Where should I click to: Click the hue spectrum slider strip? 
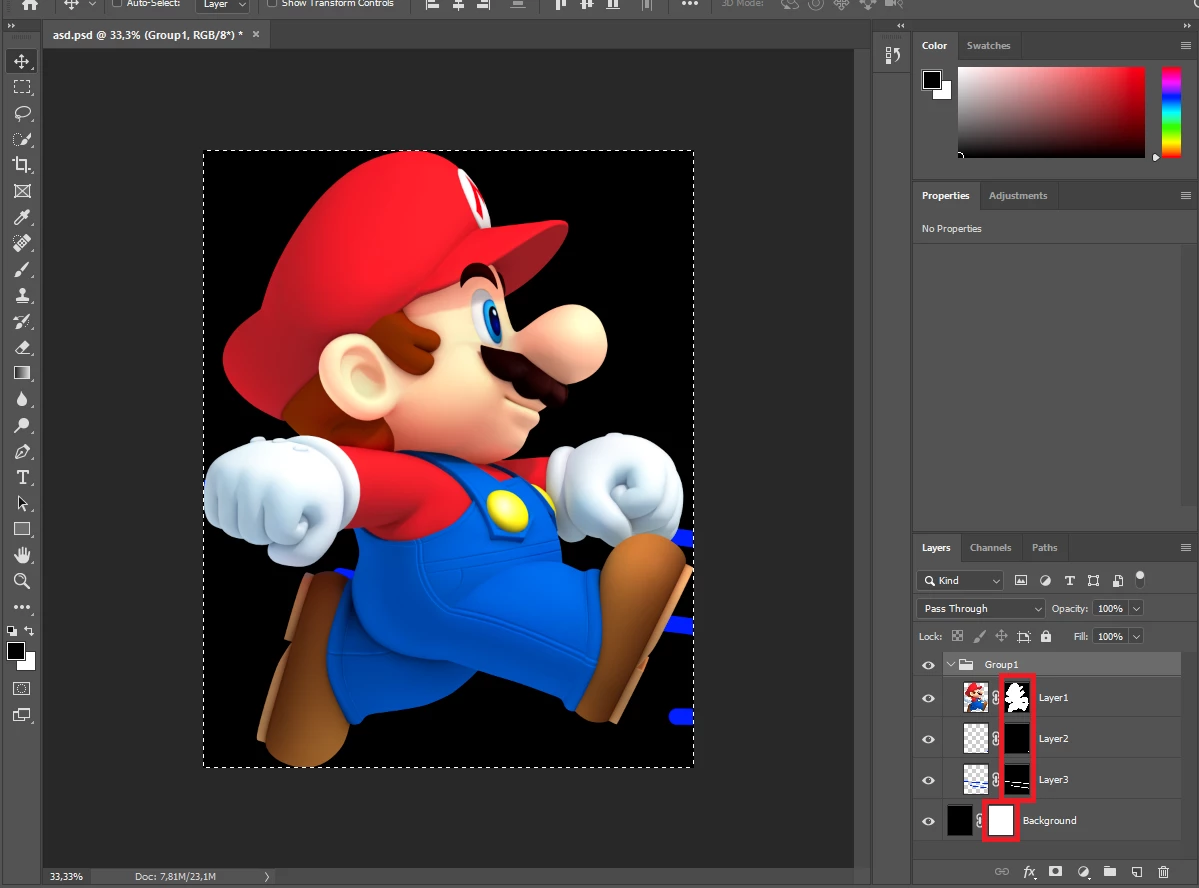[1171, 112]
